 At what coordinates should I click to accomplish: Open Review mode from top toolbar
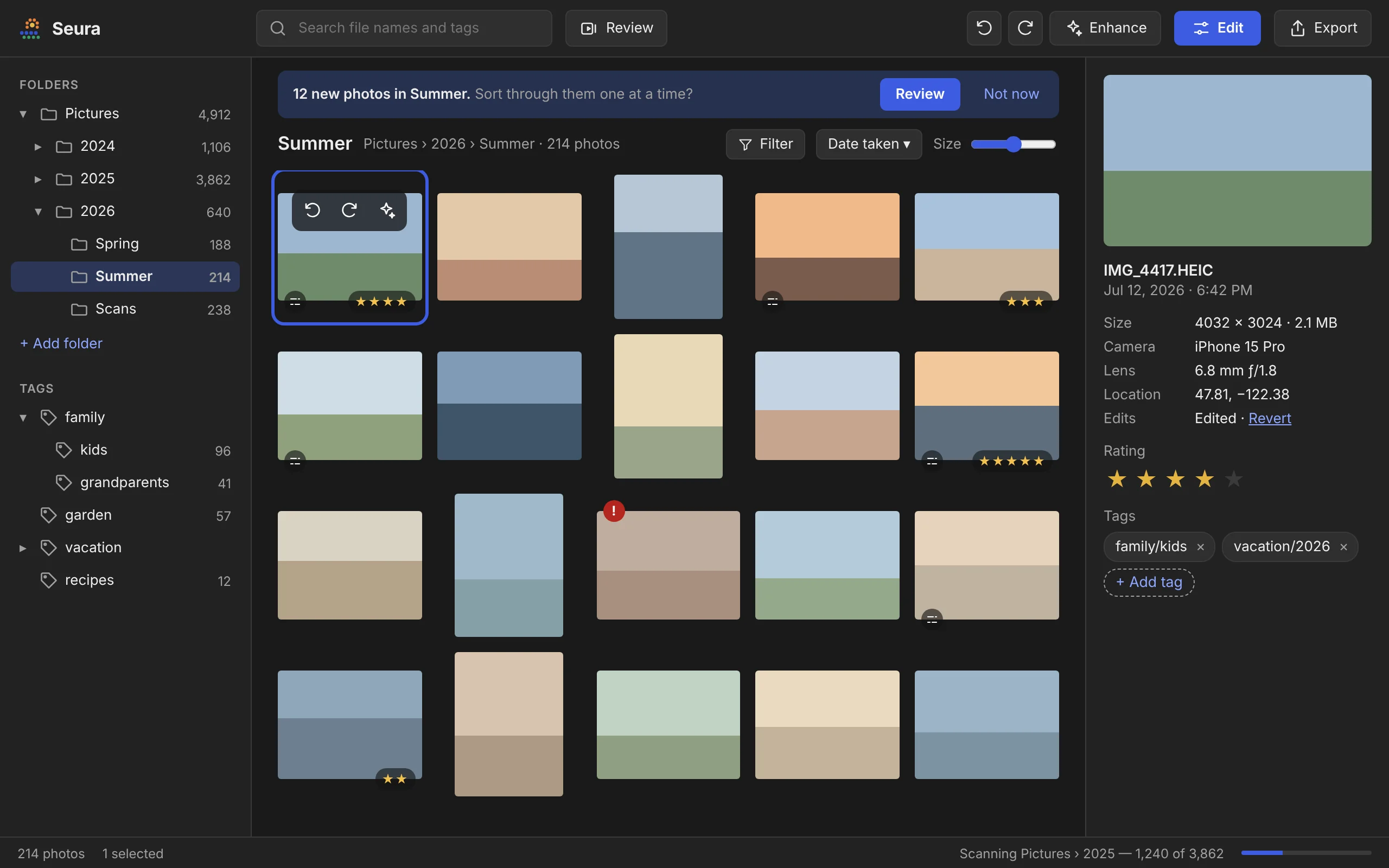(x=616, y=28)
